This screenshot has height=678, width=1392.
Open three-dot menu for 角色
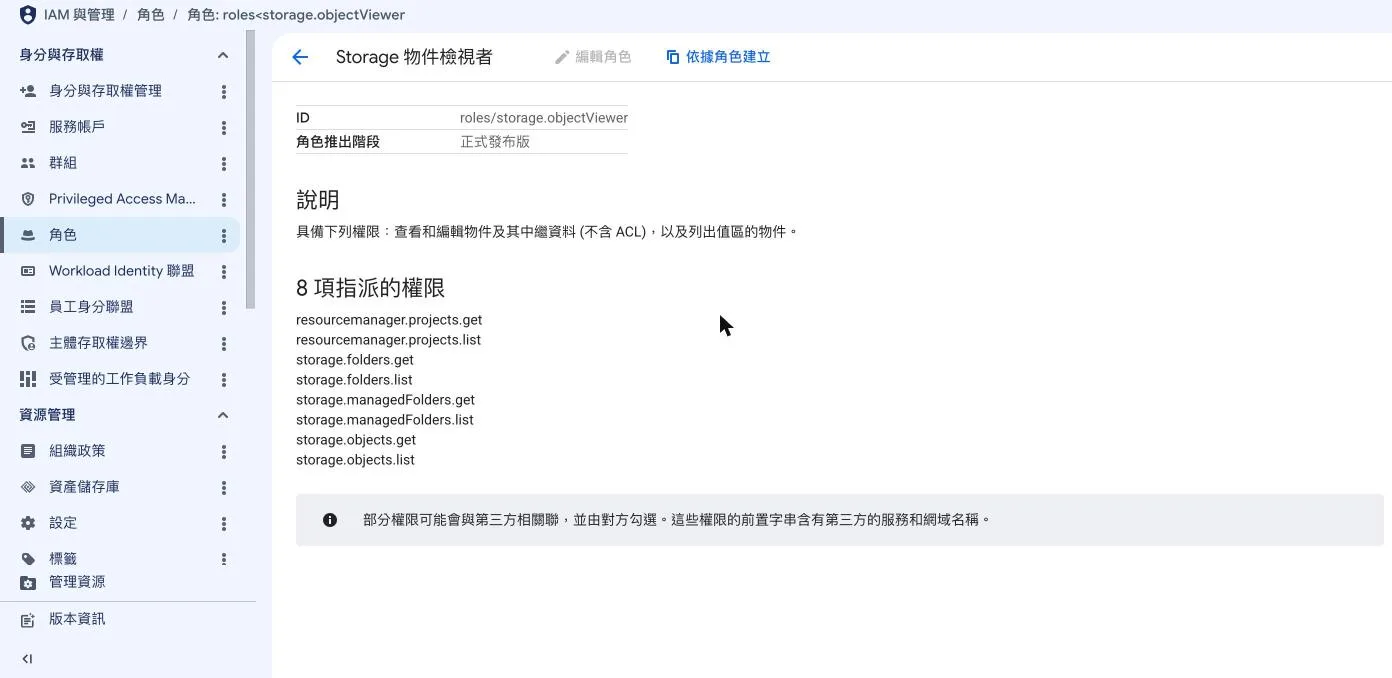tap(224, 235)
